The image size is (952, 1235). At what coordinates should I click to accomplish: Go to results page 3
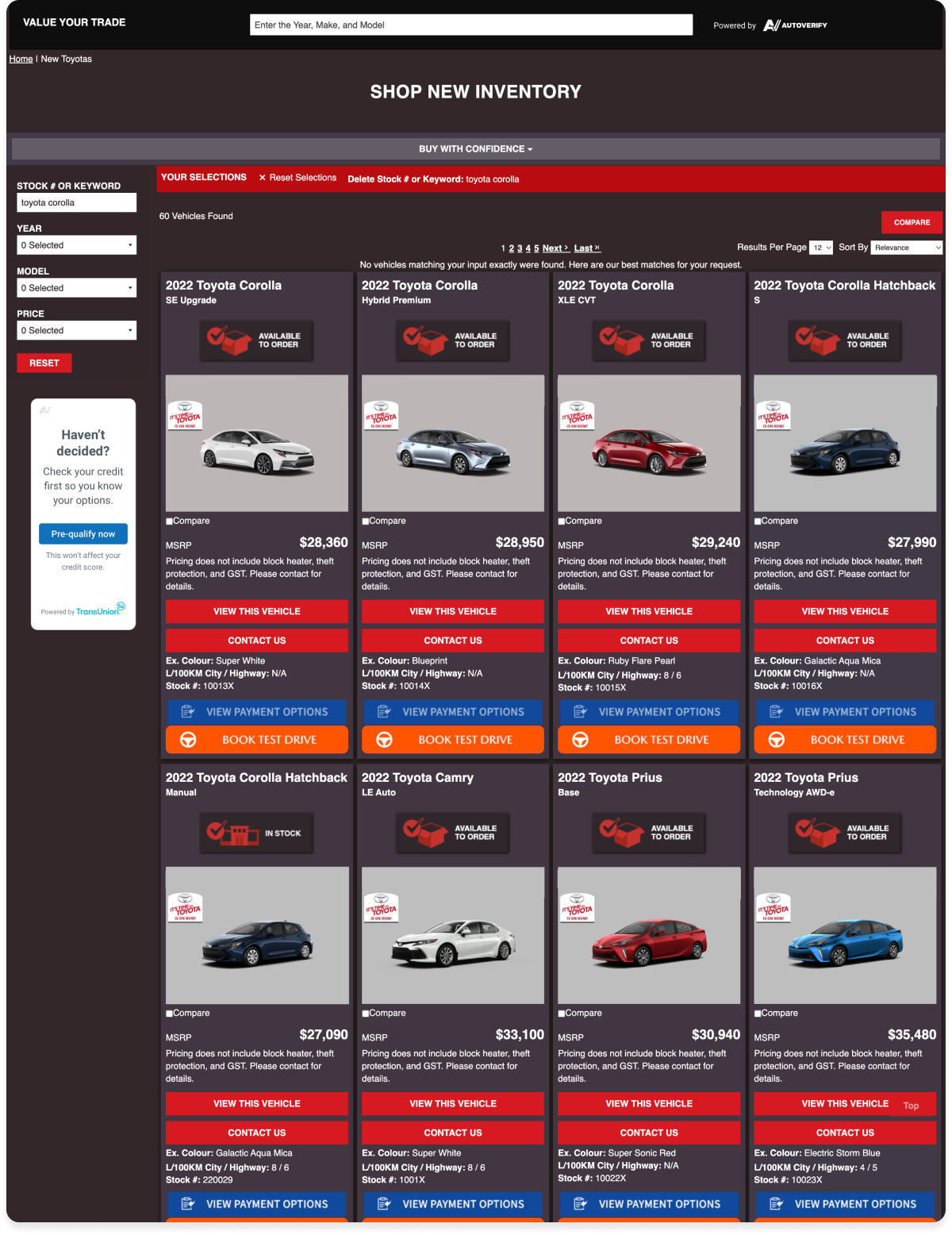coord(520,248)
